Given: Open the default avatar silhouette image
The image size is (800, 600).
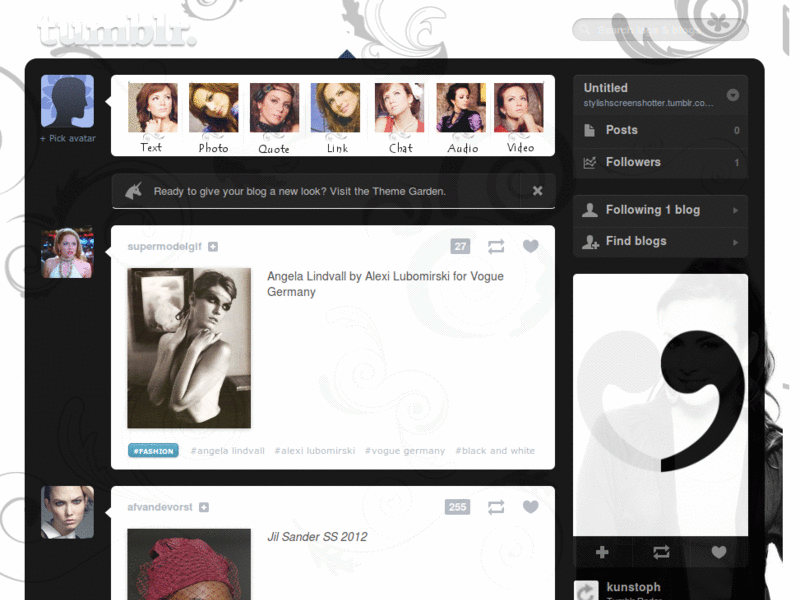Looking at the screenshot, I should [x=67, y=101].
